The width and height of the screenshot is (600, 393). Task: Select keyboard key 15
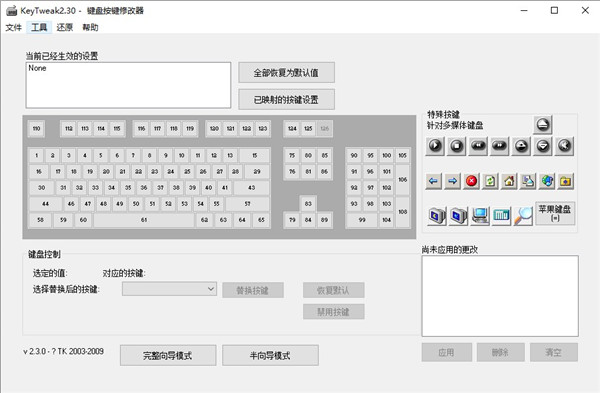click(x=254, y=156)
